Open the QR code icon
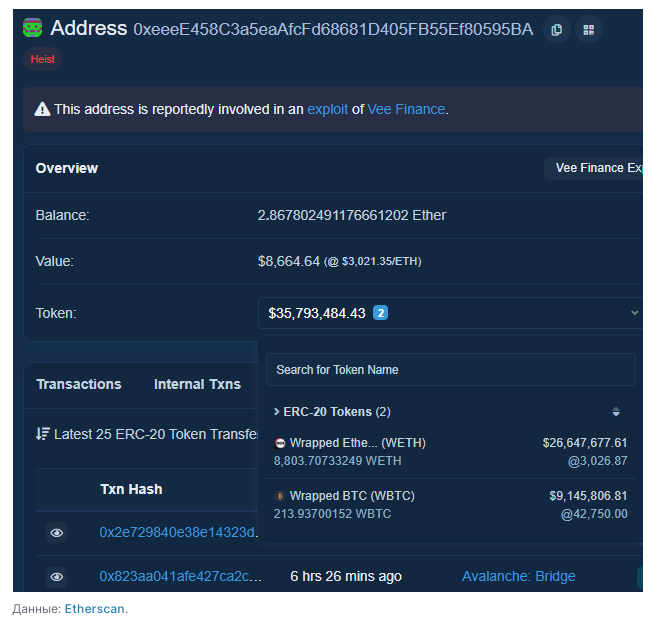 [588, 30]
